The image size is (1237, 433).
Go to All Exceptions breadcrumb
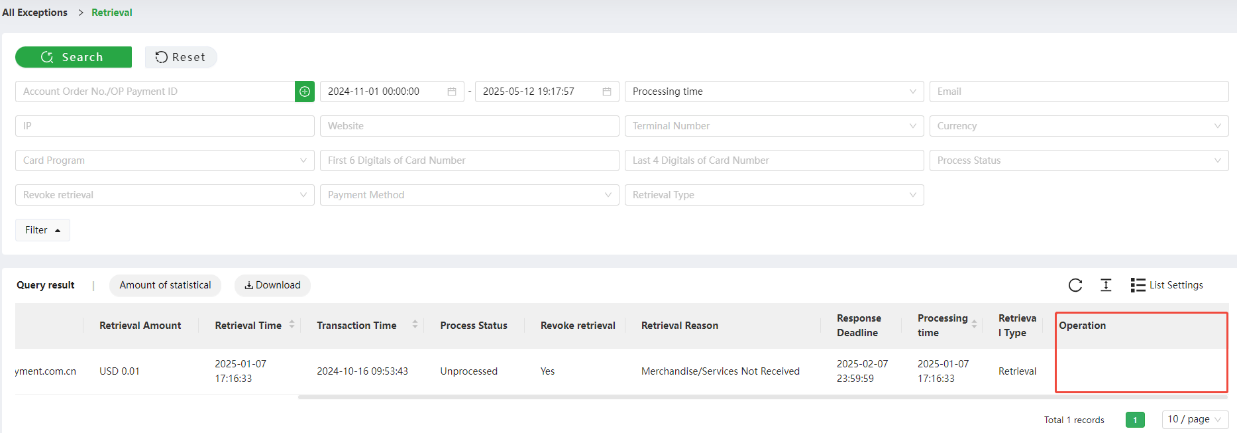(35, 12)
